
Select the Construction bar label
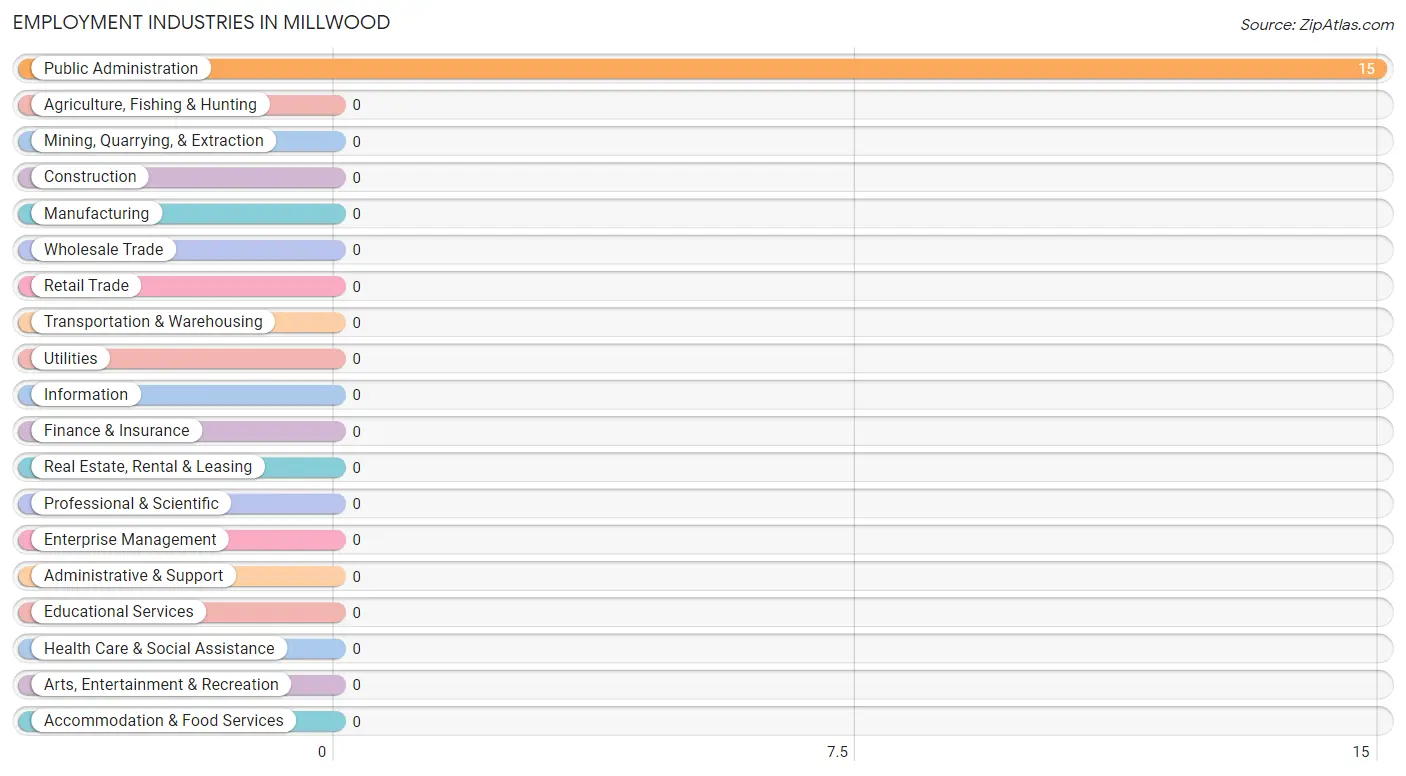coord(90,176)
